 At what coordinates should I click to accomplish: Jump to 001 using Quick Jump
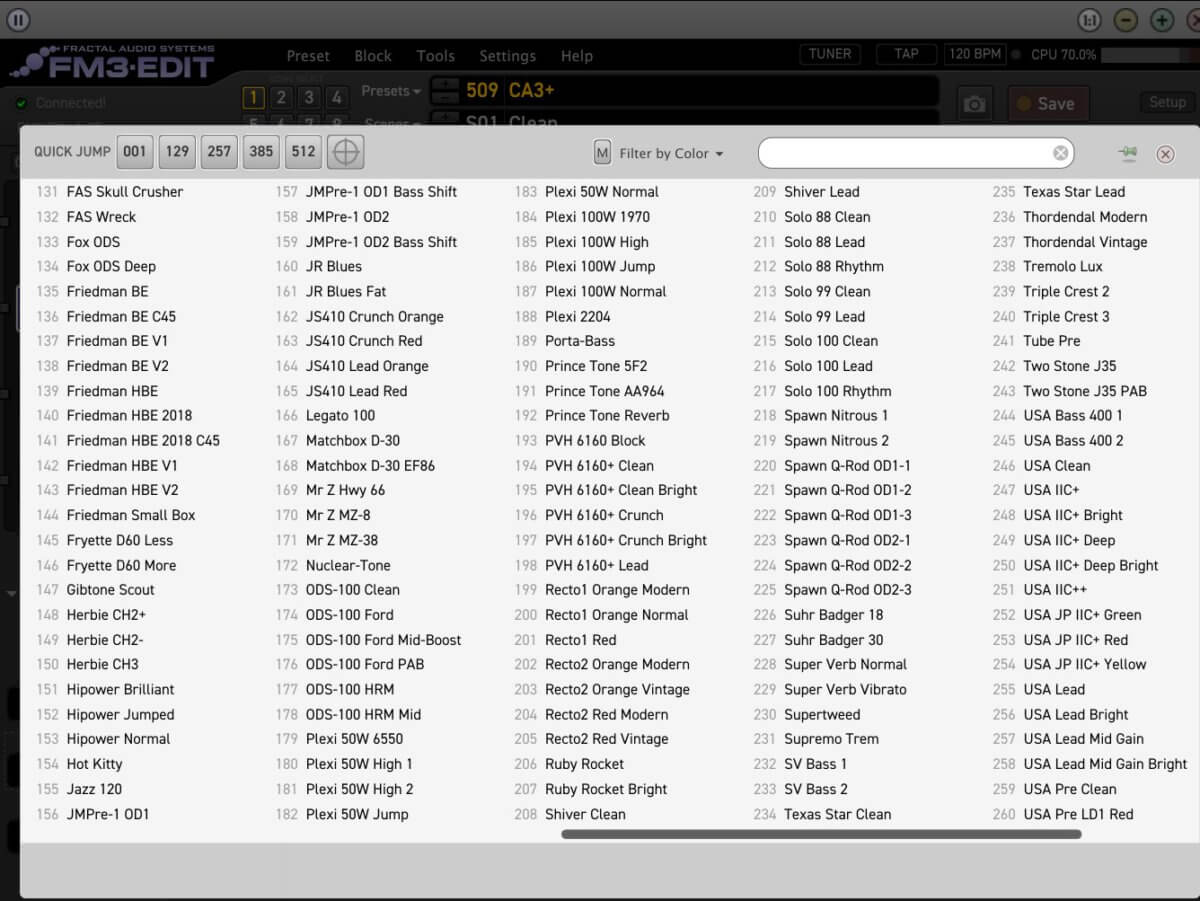(x=135, y=152)
